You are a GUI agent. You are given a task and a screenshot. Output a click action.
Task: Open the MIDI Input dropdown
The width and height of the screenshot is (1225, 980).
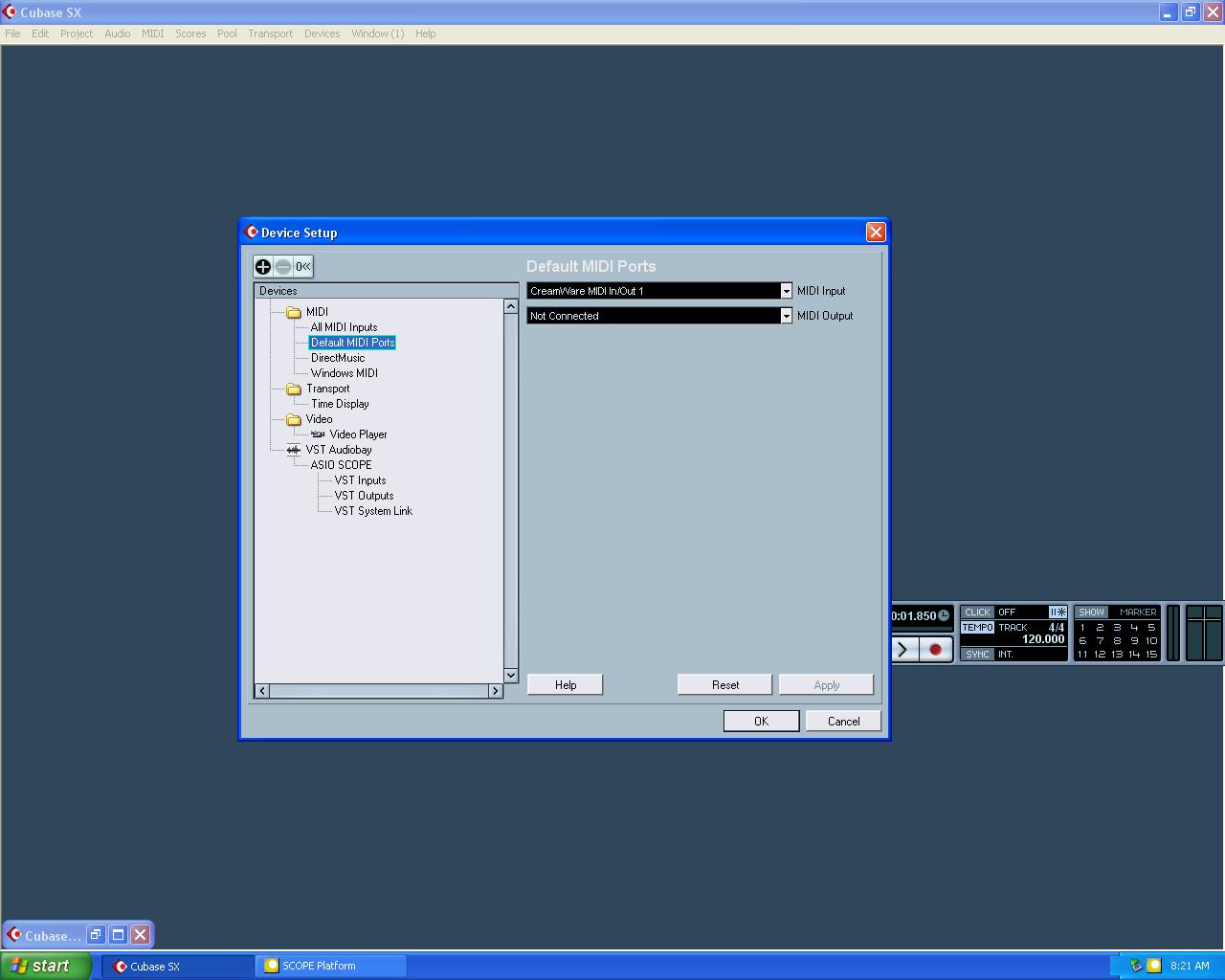[x=787, y=291]
